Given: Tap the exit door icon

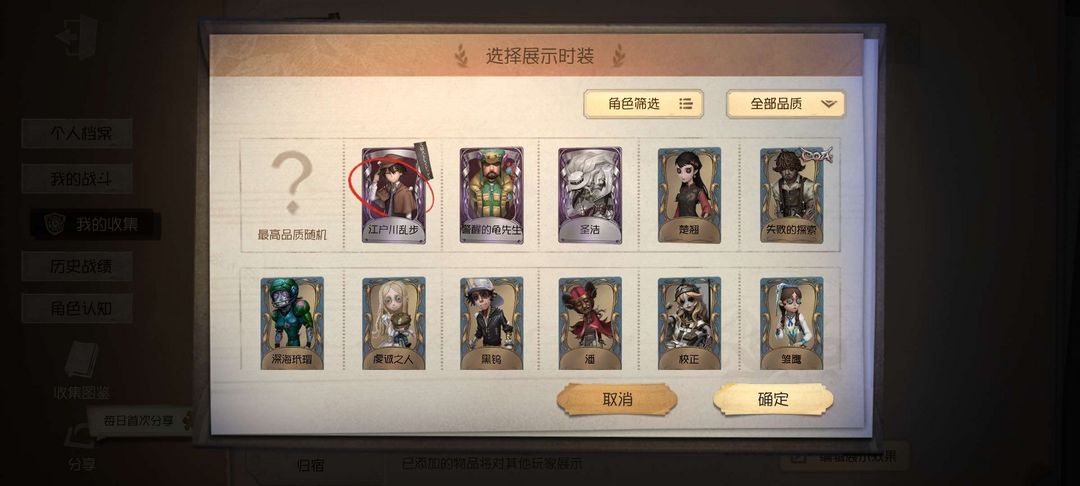Looking at the screenshot, I should [77, 38].
